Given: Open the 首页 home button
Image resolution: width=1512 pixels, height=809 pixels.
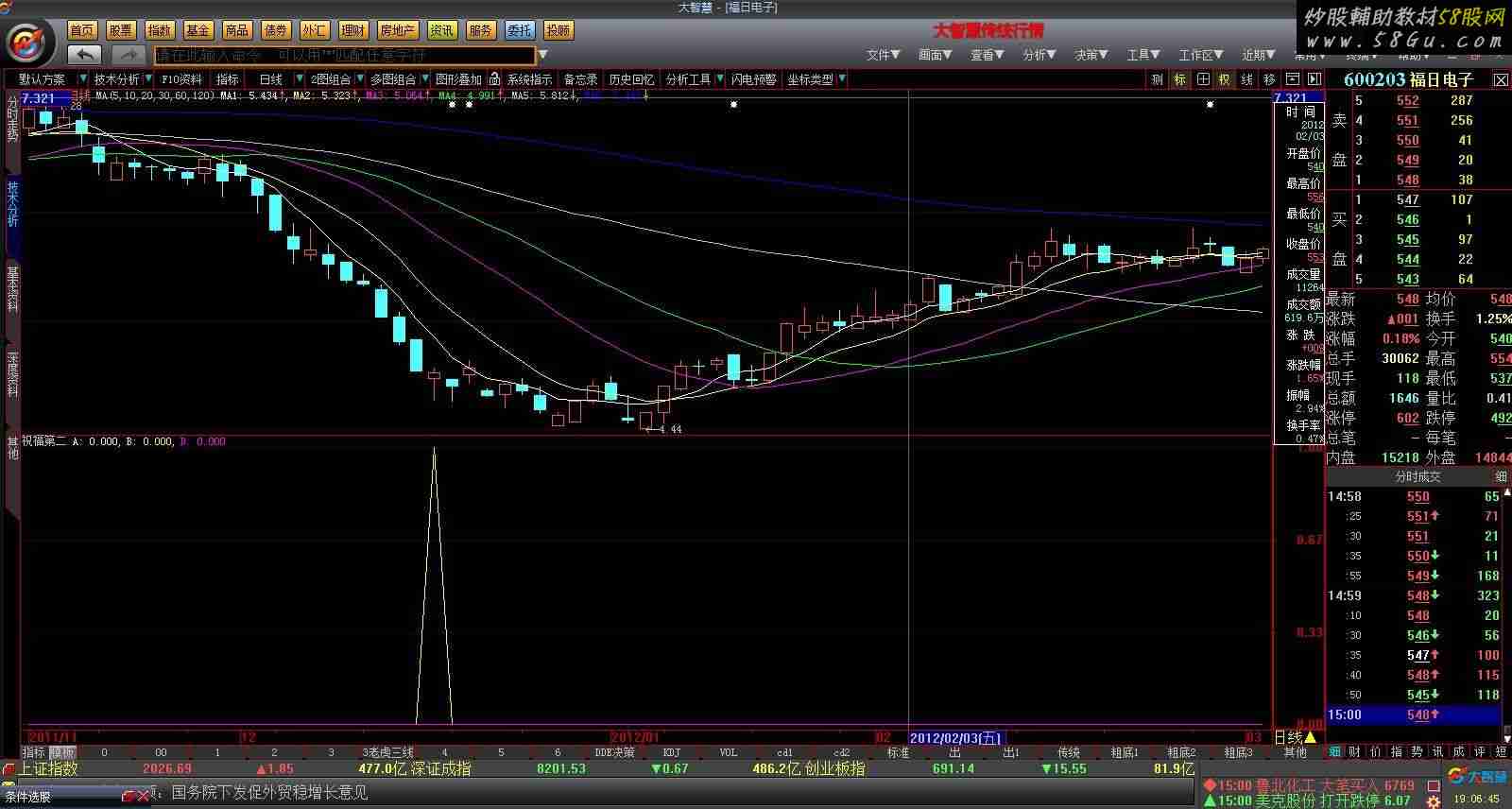Looking at the screenshot, I should [82, 30].
